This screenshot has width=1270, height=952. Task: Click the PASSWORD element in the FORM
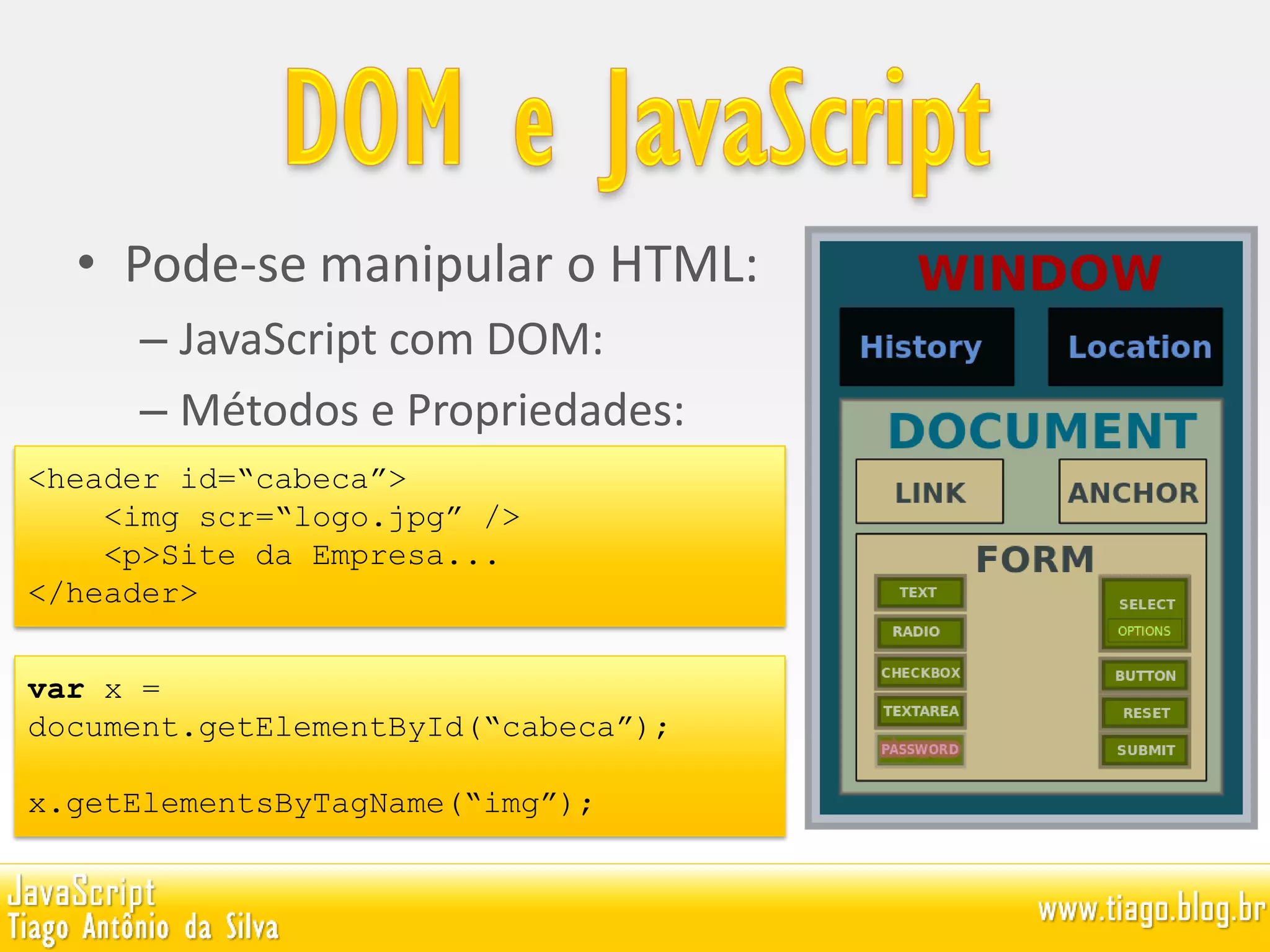coord(920,749)
